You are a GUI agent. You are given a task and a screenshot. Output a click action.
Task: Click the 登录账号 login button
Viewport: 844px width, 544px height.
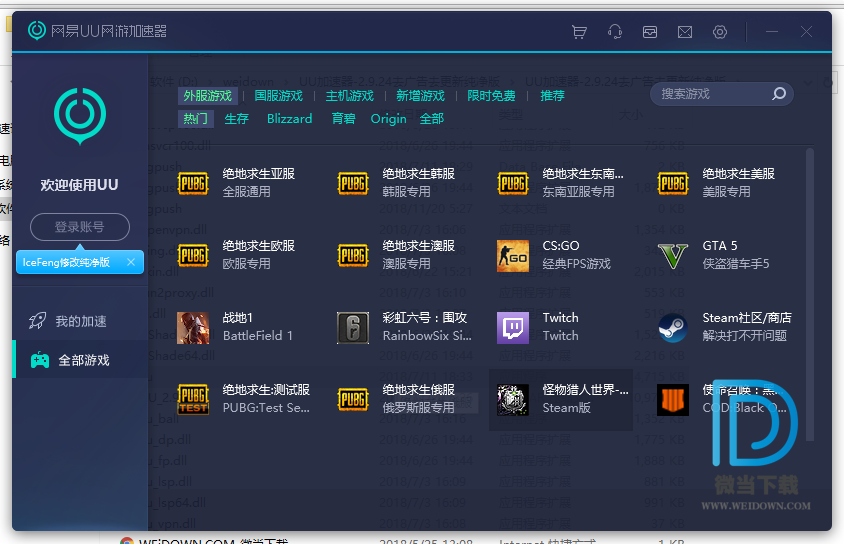pyautogui.click(x=80, y=227)
